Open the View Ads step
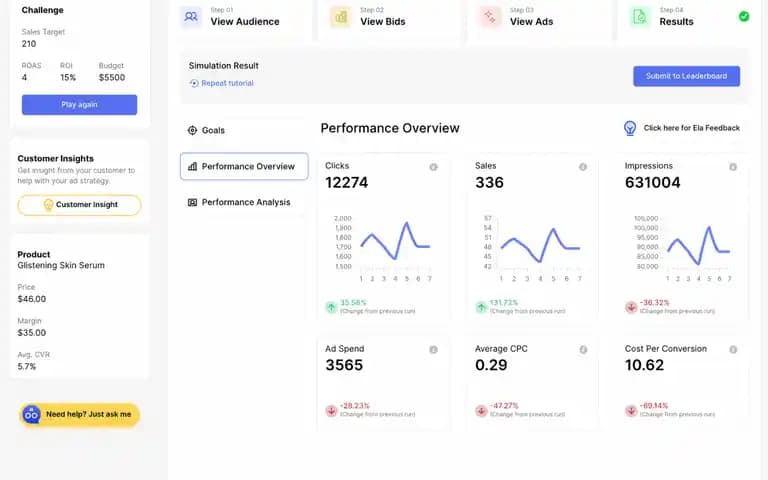 coord(539,18)
